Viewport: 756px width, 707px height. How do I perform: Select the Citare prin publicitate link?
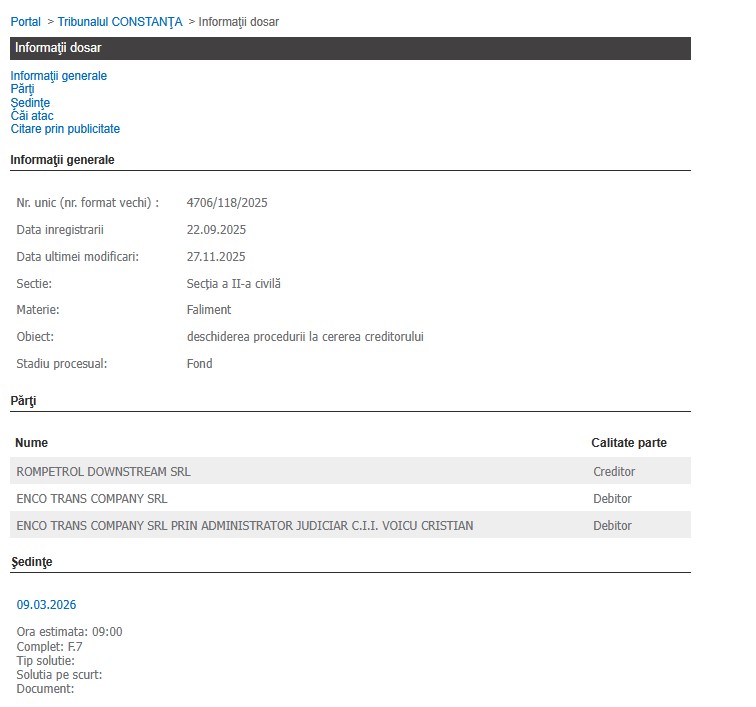click(65, 129)
